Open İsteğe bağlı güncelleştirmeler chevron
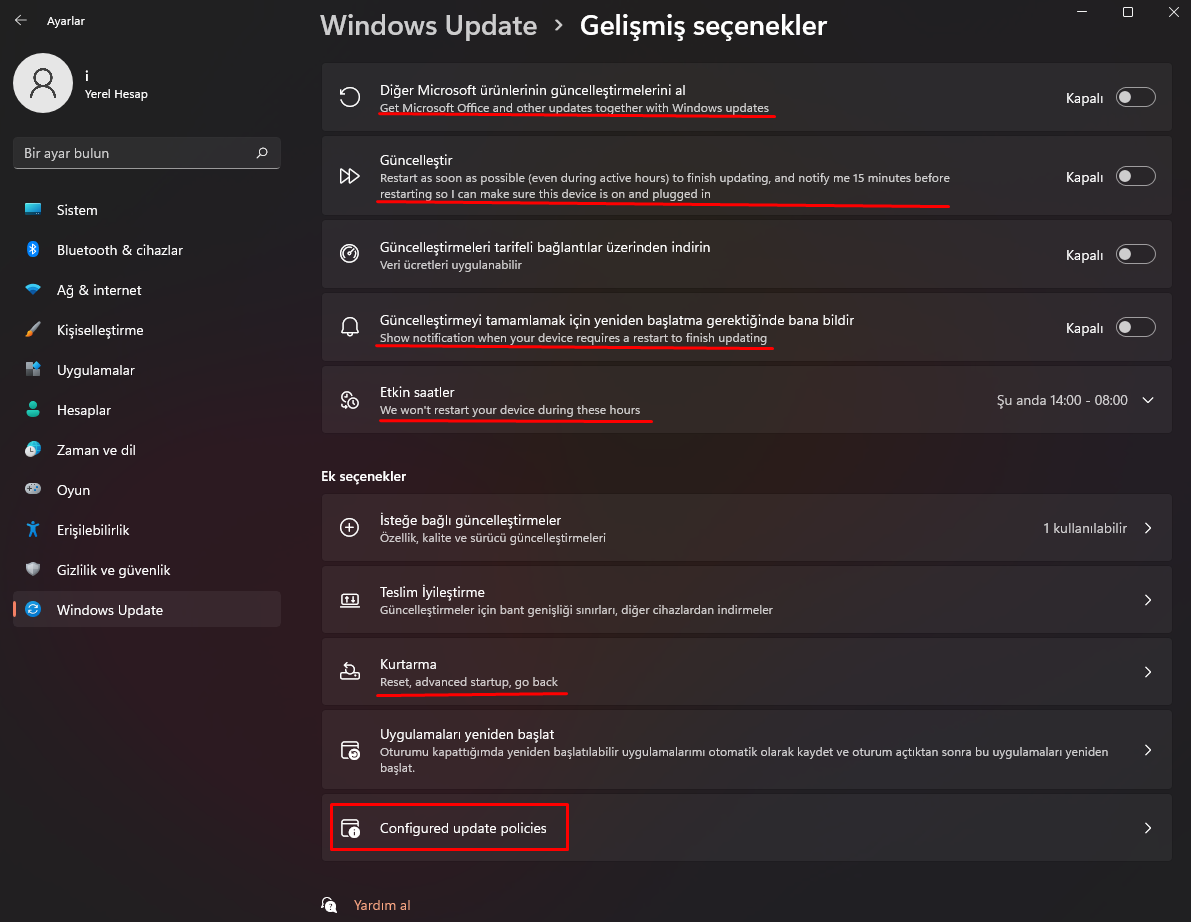Screen dimensions: 1191x922 (1148, 528)
